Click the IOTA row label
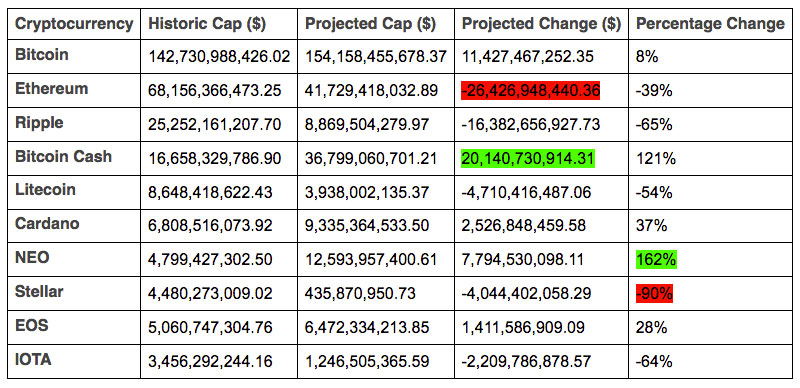This screenshot has height=388, width=800. [x=34, y=359]
